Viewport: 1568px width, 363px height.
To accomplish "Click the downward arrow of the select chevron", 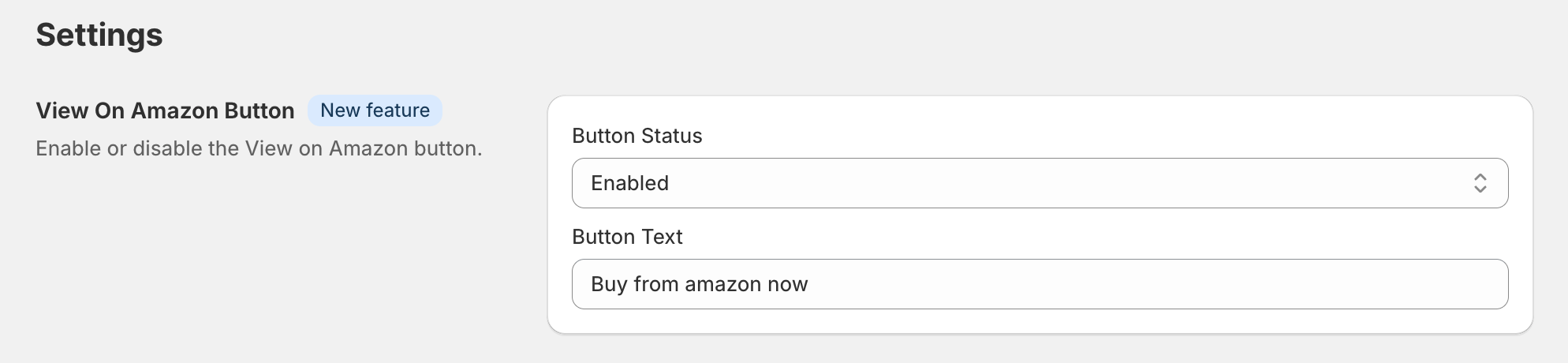I will pyautogui.click(x=1480, y=189).
